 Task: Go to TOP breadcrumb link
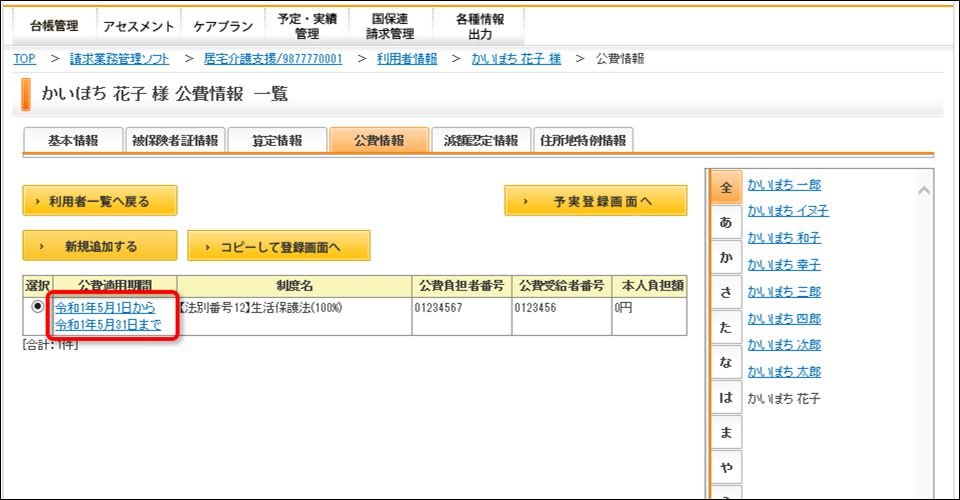24,59
